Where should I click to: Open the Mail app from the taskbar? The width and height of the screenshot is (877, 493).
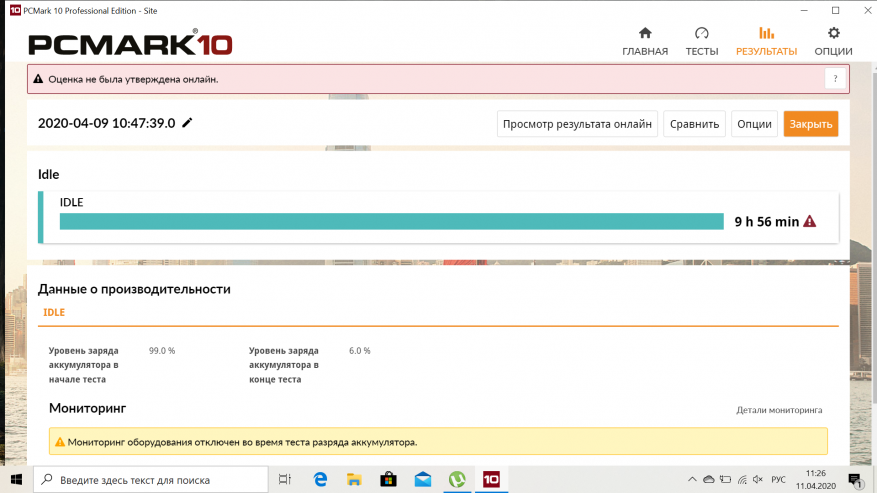pyautogui.click(x=423, y=480)
